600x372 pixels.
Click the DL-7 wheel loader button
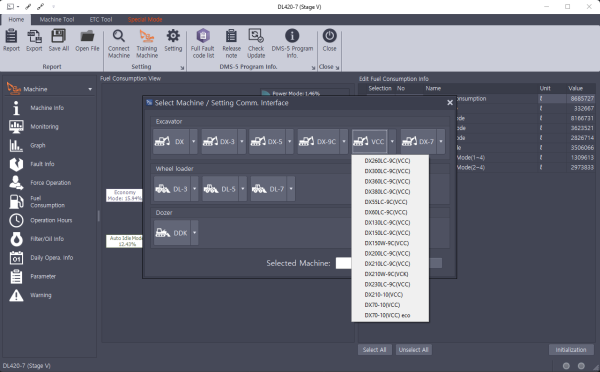(268, 189)
